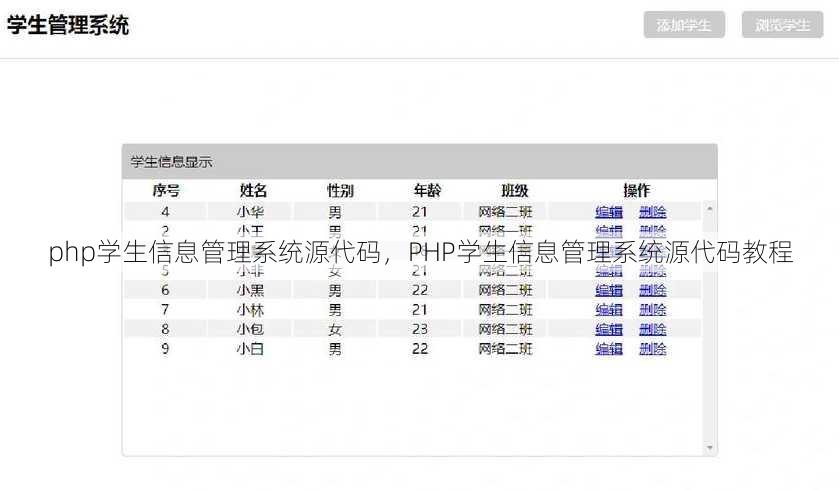Delete student 小包 via 删除 link
The image size is (839, 490).
[653, 329]
